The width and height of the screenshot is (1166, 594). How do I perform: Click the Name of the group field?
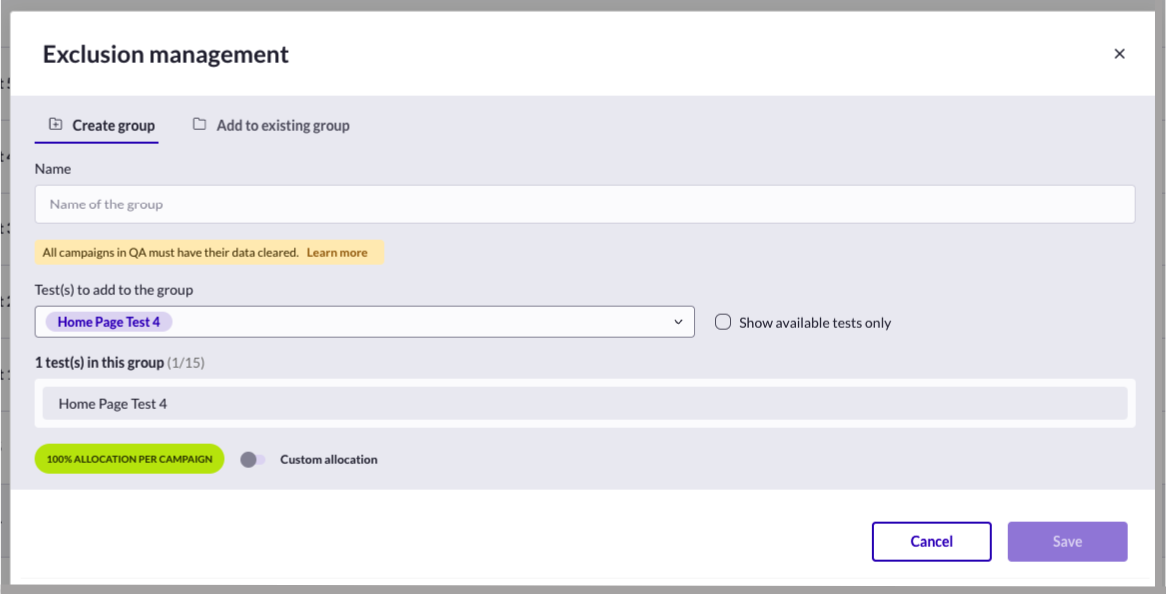pyautogui.click(x=584, y=204)
